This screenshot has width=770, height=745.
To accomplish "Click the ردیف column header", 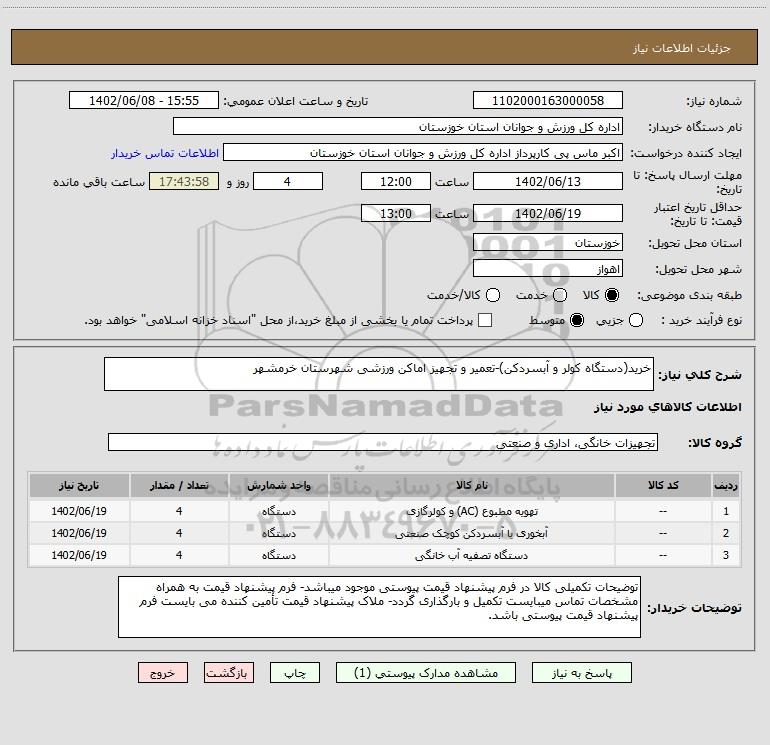I will pyautogui.click(x=726, y=486).
